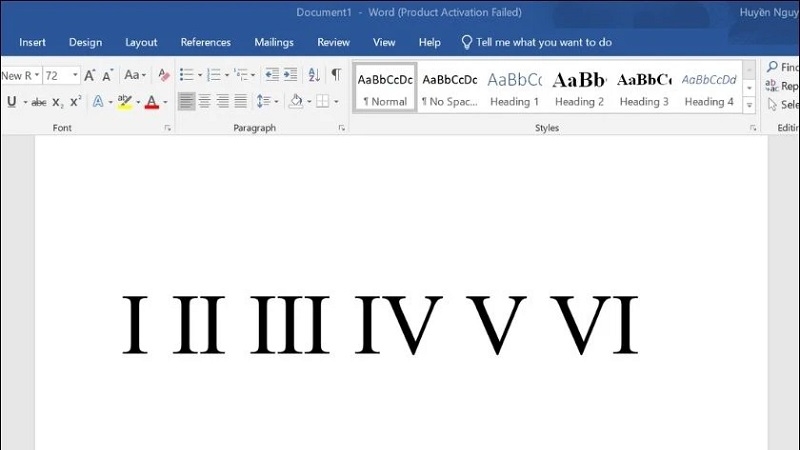Open the font size dropdown showing 72
The image size is (800, 450).
(75, 76)
